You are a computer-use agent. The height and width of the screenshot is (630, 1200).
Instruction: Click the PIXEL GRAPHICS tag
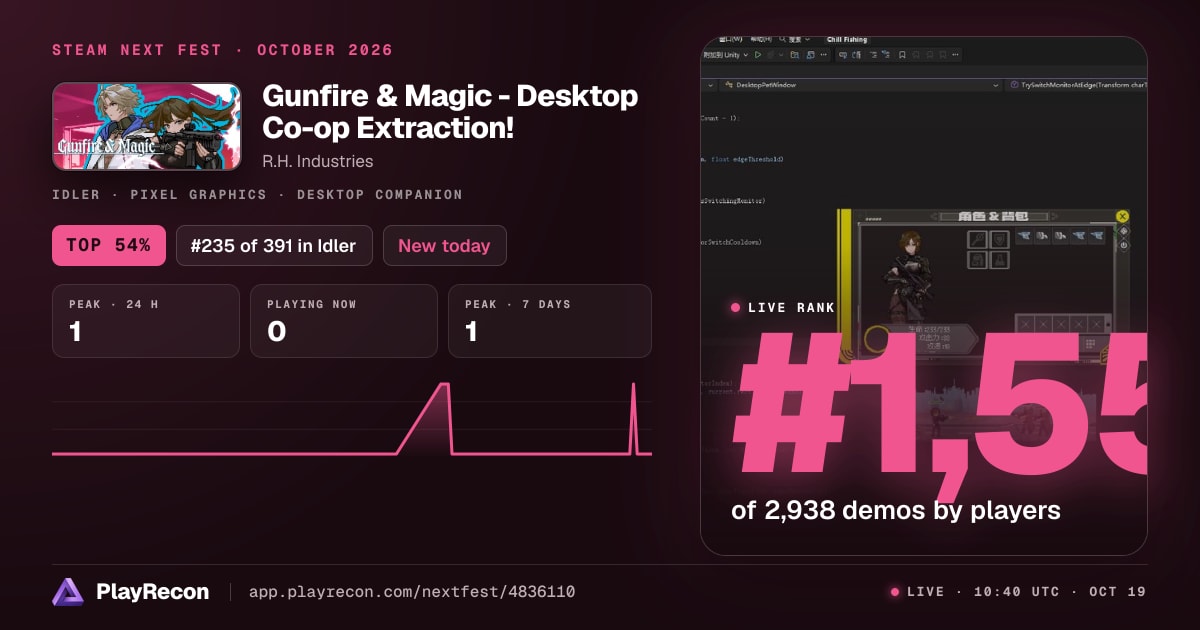[198, 195]
